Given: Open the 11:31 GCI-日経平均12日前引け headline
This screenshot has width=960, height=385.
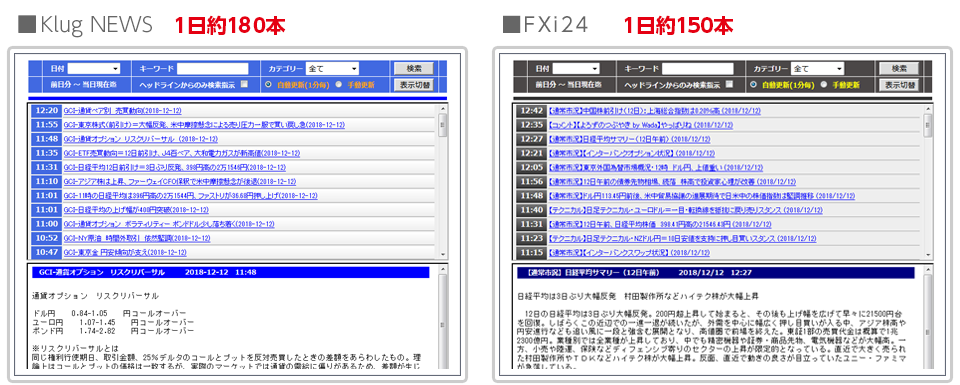Looking at the screenshot, I should [174, 167].
